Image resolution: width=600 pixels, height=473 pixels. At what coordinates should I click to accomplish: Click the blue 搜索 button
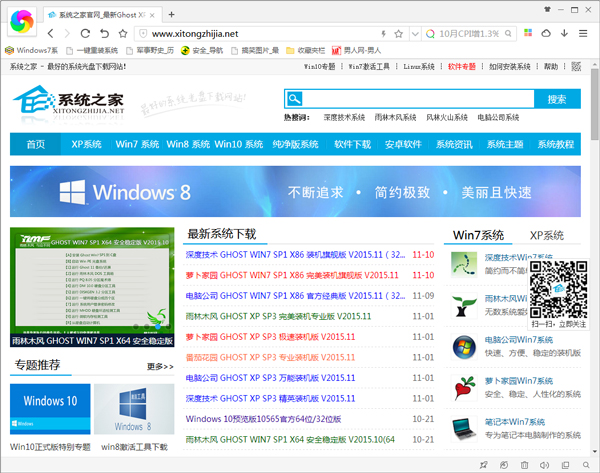(x=557, y=99)
